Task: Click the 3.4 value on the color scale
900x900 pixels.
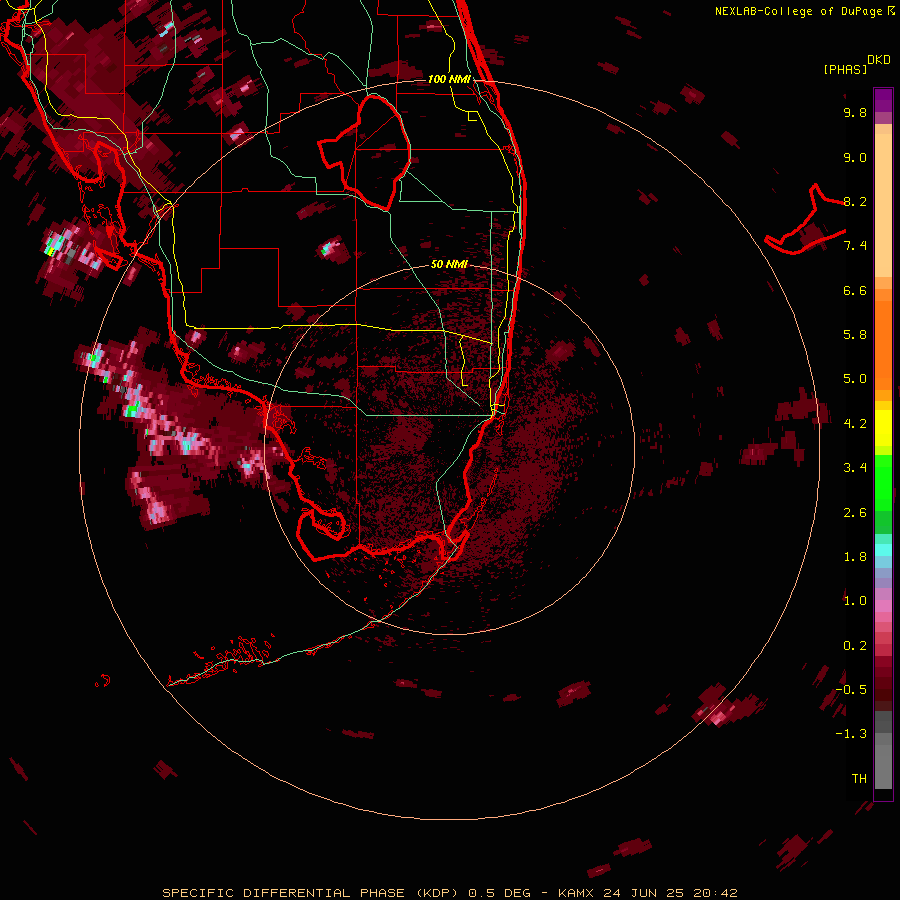Action: point(855,468)
